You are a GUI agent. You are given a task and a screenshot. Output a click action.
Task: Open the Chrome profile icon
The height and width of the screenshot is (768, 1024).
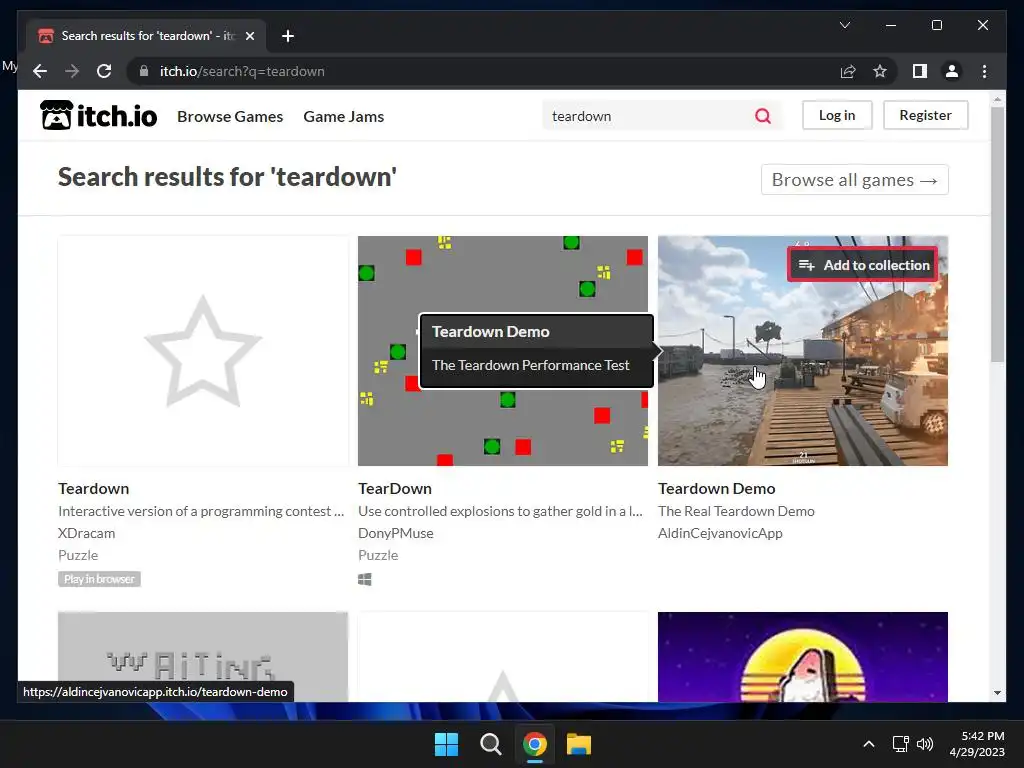point(952,71)
